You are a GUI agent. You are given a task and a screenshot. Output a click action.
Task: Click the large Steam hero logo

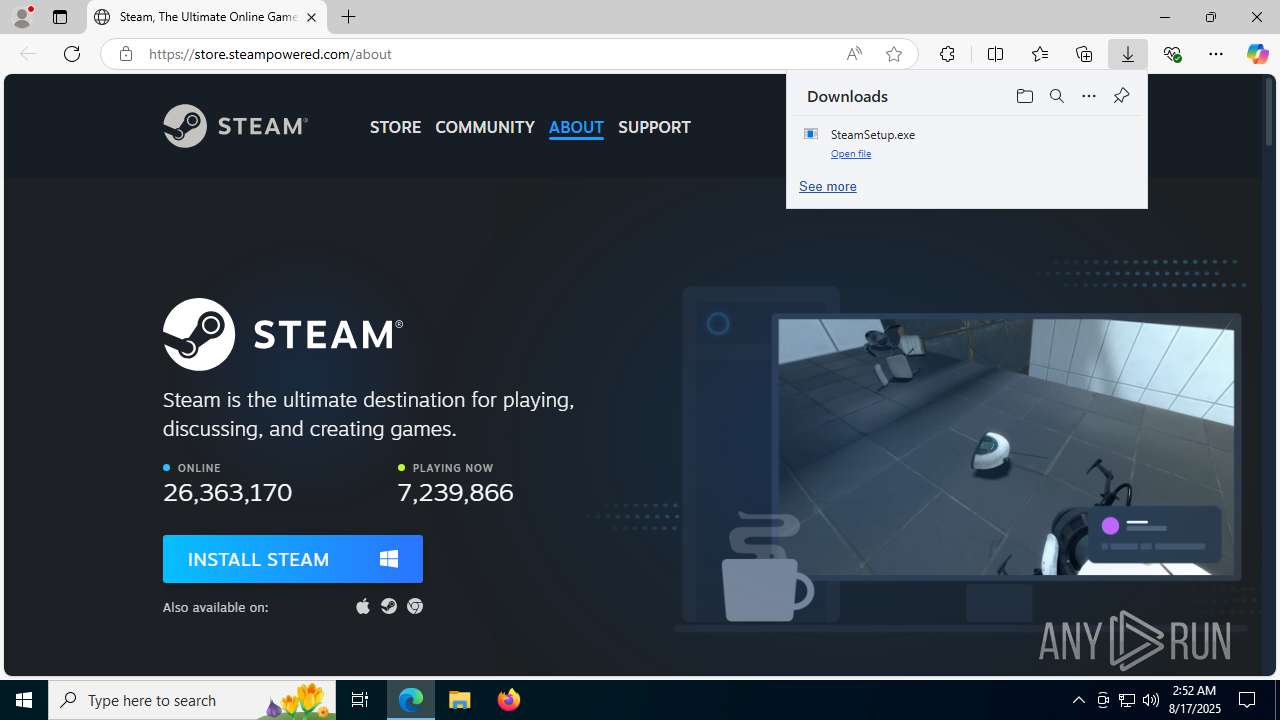(283, 334)
